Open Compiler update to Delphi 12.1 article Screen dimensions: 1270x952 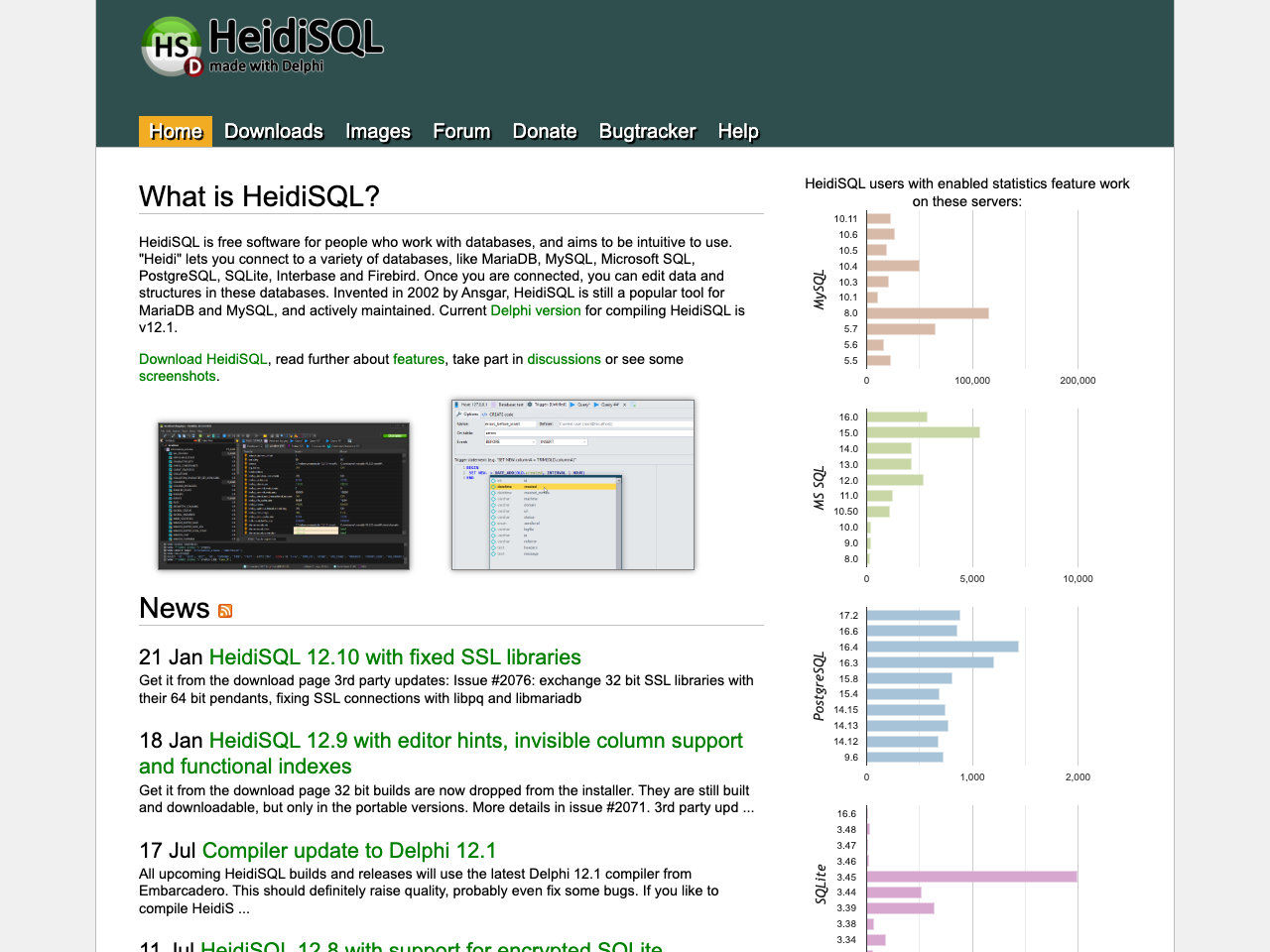349,850
